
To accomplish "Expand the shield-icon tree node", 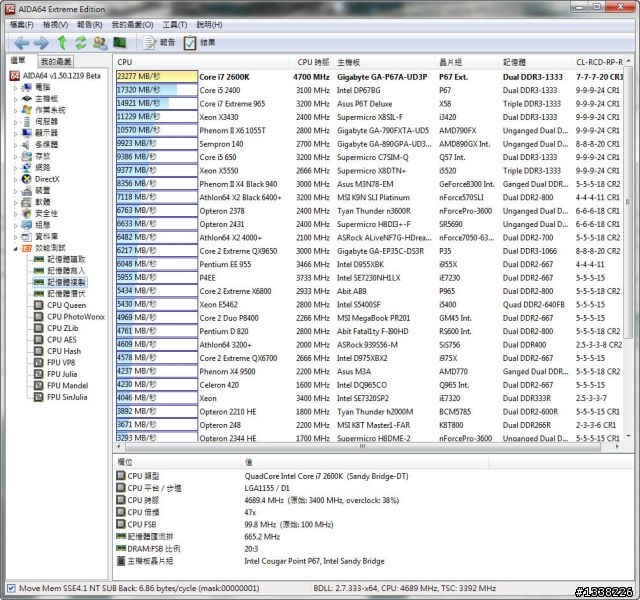I will (16, 213).
